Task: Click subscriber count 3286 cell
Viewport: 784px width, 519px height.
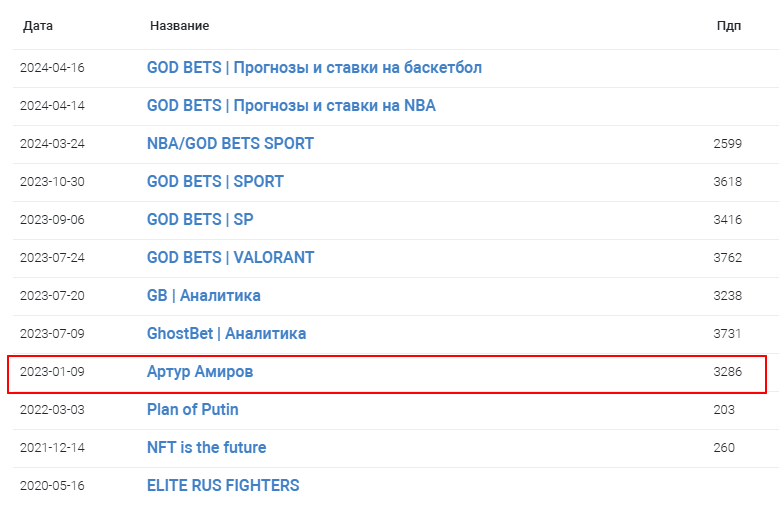Action: pos(728,372)
